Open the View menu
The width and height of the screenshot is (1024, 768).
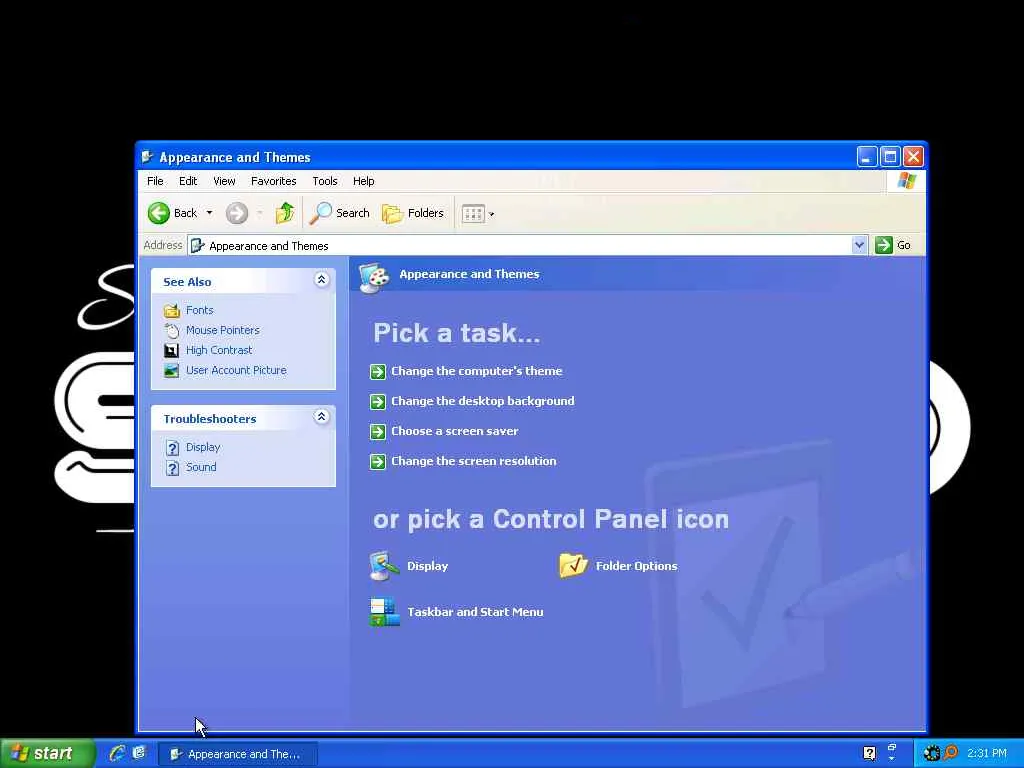pyautogui.click(x=224, y=181)
